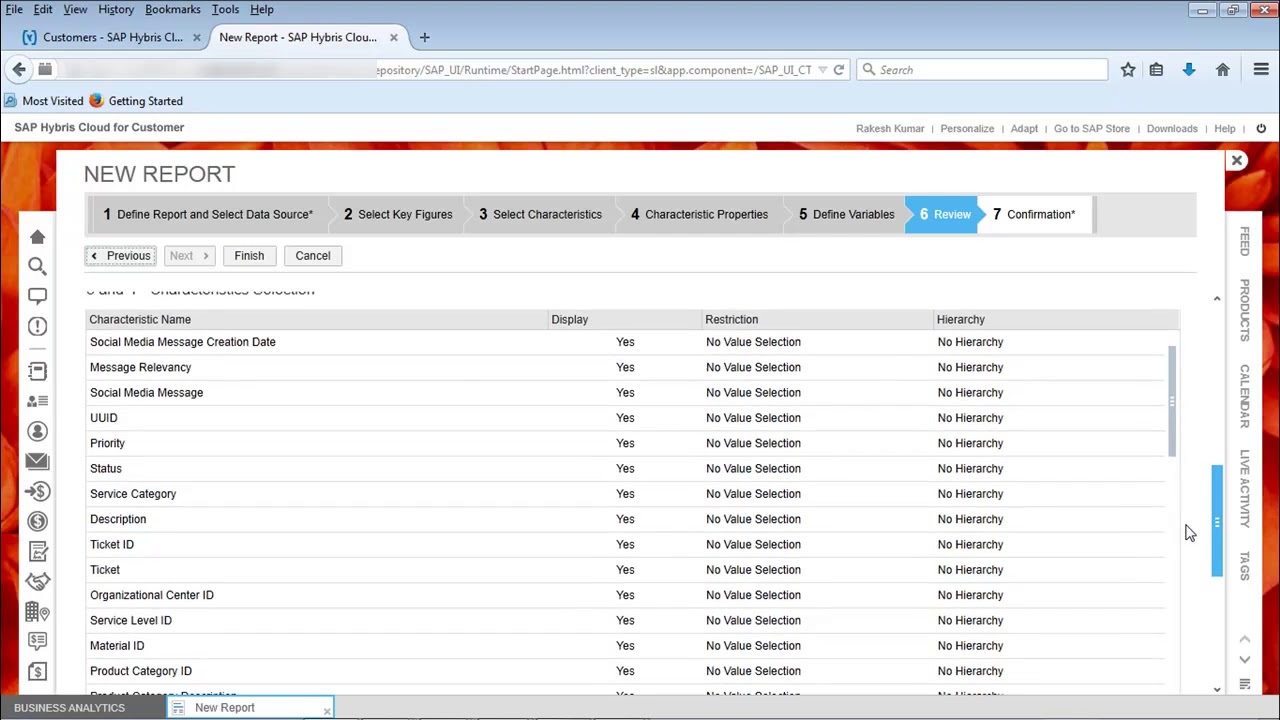Open the handshake icon in left sidebar

pyautogui.click(x=37, y=581)
